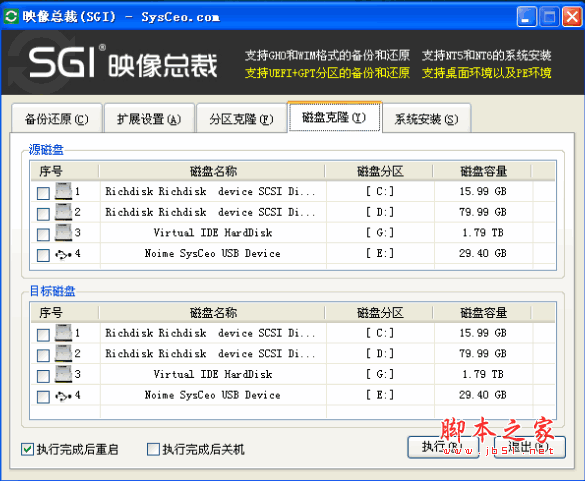Click disk icon for source disk 1
585x481 pixels.
click(x=63, y=191)
